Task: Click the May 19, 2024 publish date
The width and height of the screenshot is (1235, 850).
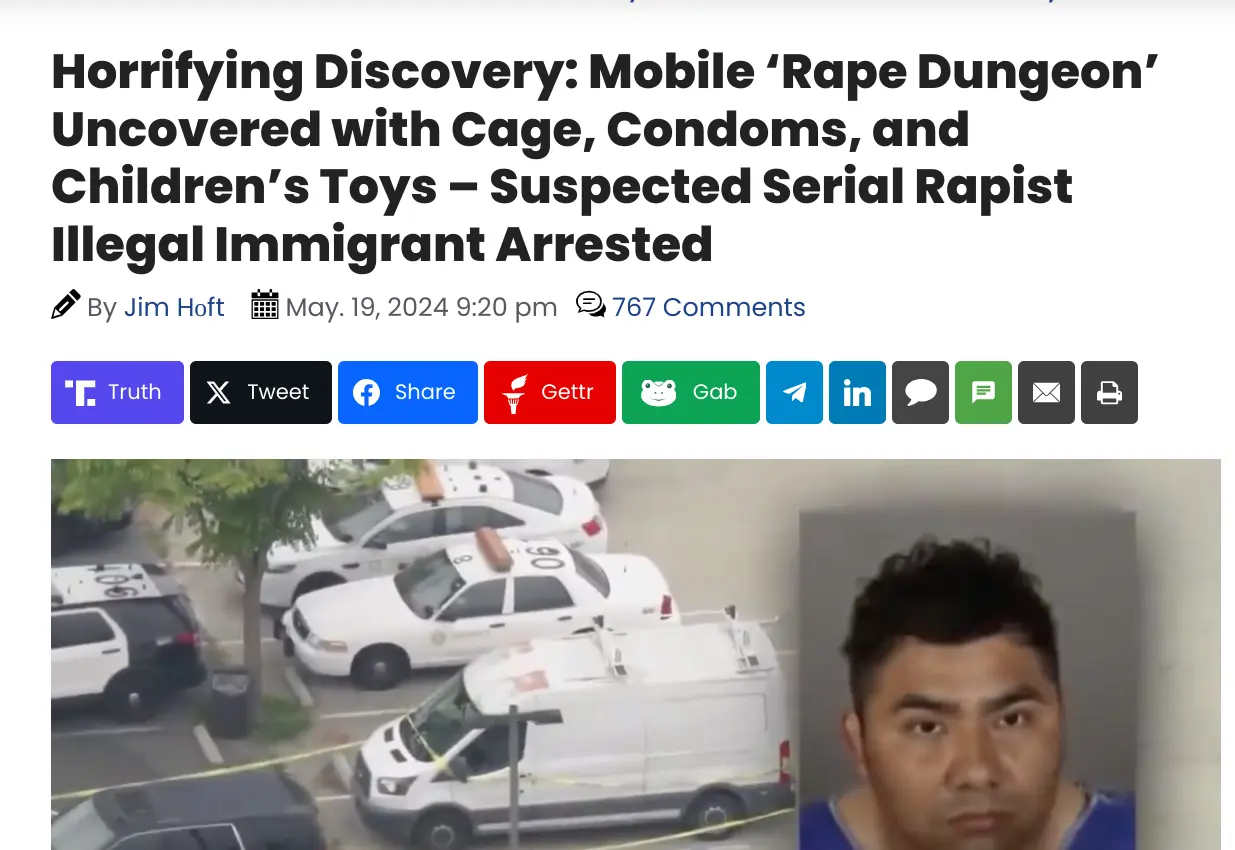Action: (421, 307)
